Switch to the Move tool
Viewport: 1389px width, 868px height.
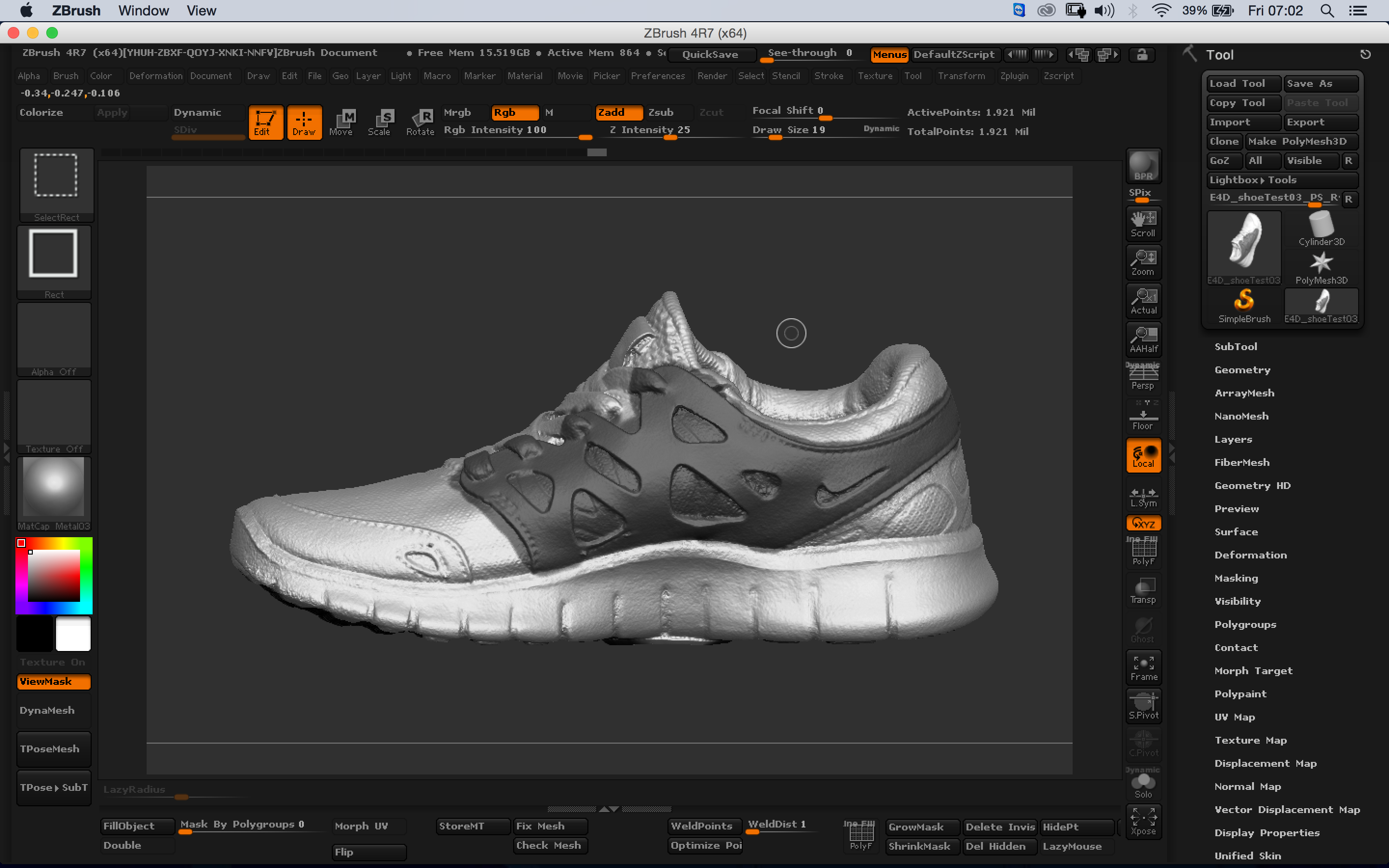coord(341,122)
